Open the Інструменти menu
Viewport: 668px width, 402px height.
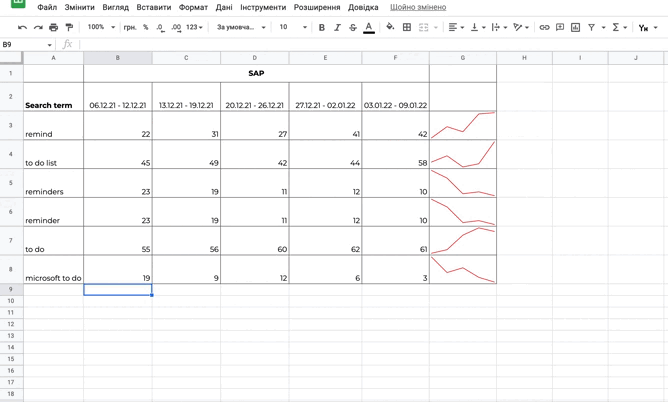pos(263,7)
